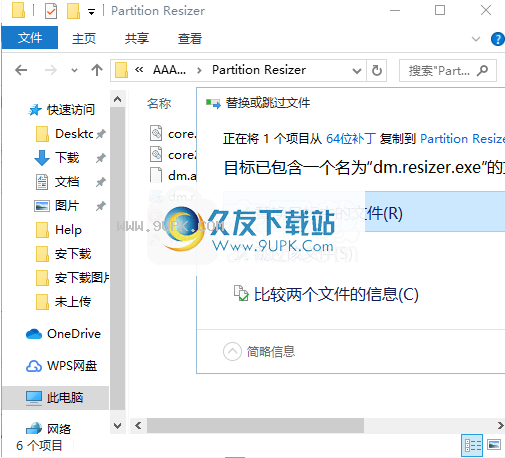Viewport: 505px width, 458px height.
Task: Open the 安下载图片 folder in sidebar
Action: (x=72, y=278)
